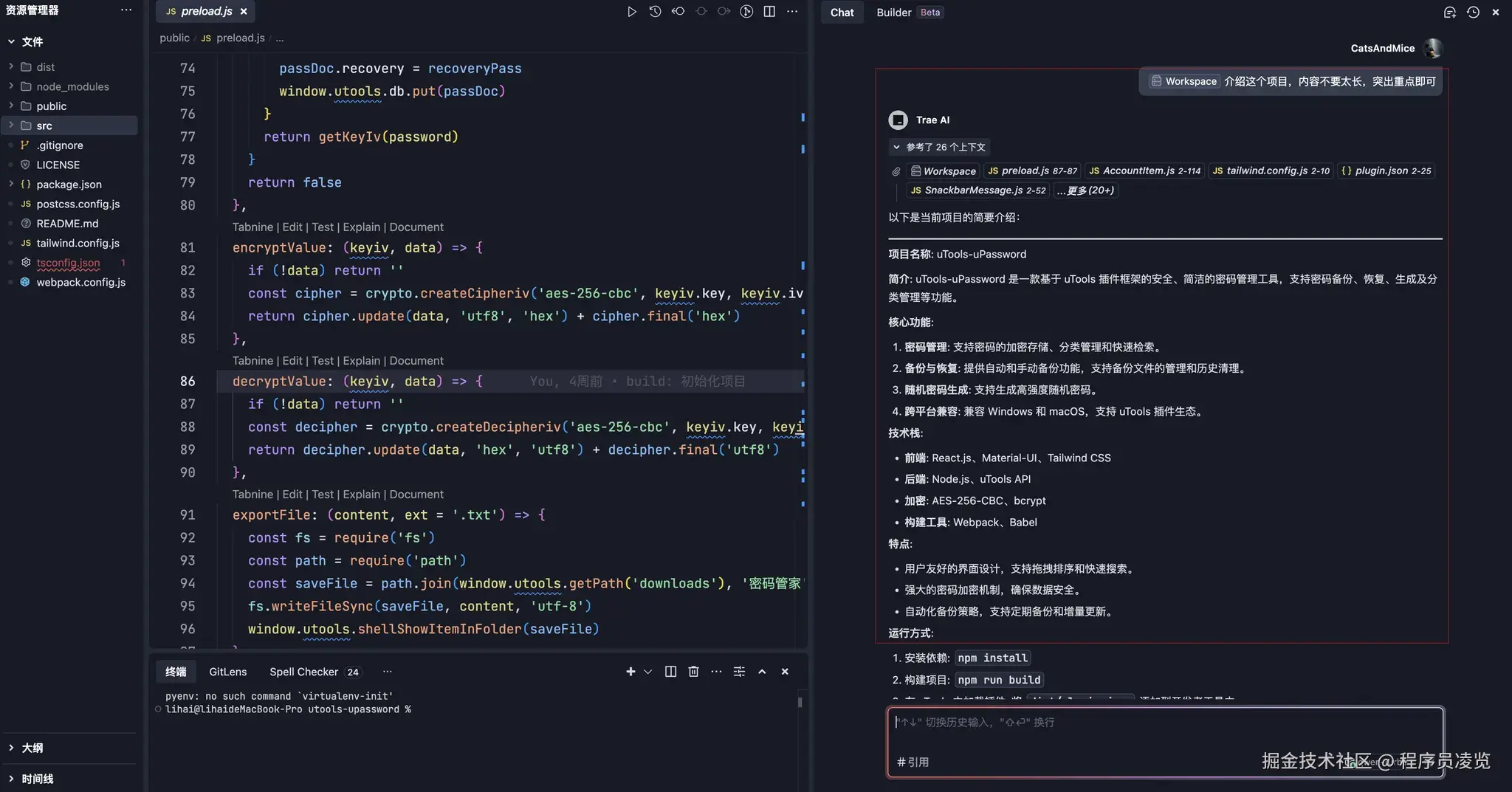This screenshot has height=792, width=1512.
Task: Open SnackbarMessage.js 2-52 context reference
Action: (x=978, y=190)
